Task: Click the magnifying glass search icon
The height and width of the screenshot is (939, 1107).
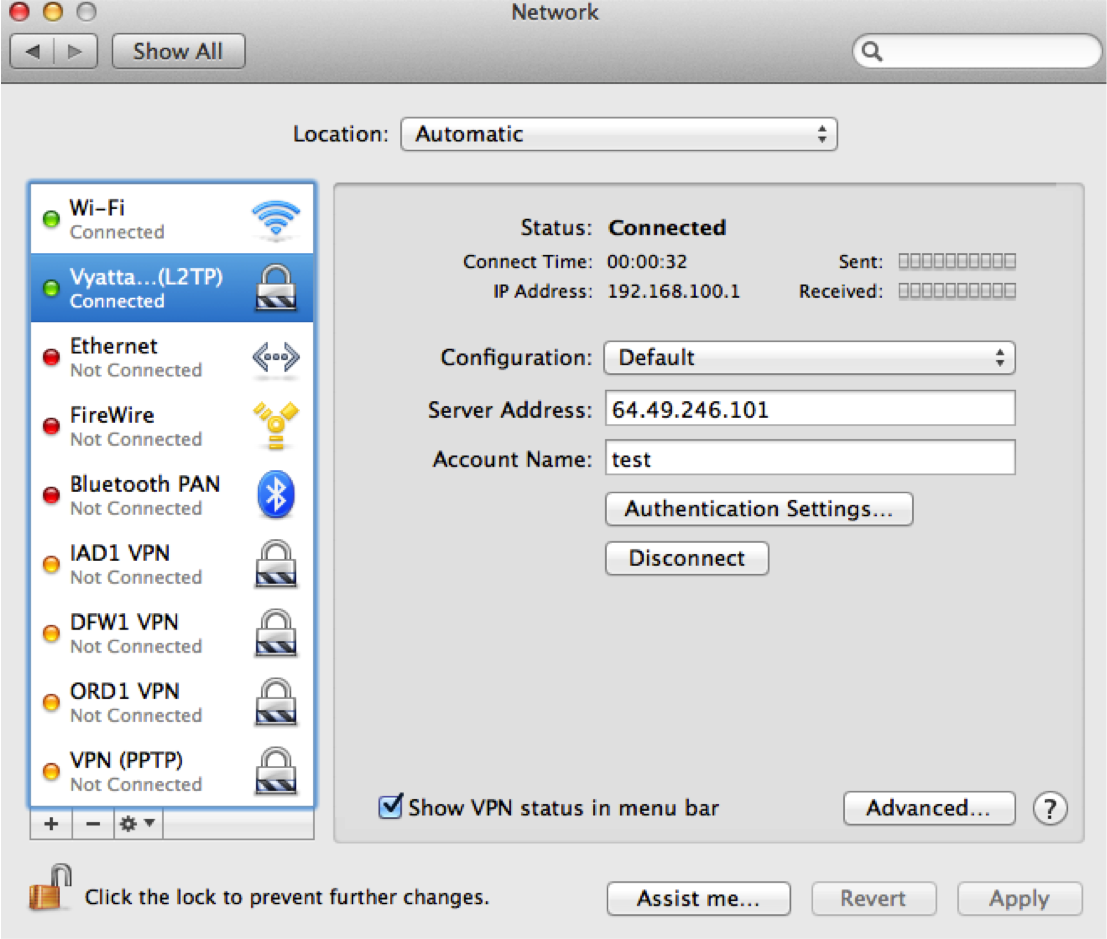Action: click(x=872, y=52)
